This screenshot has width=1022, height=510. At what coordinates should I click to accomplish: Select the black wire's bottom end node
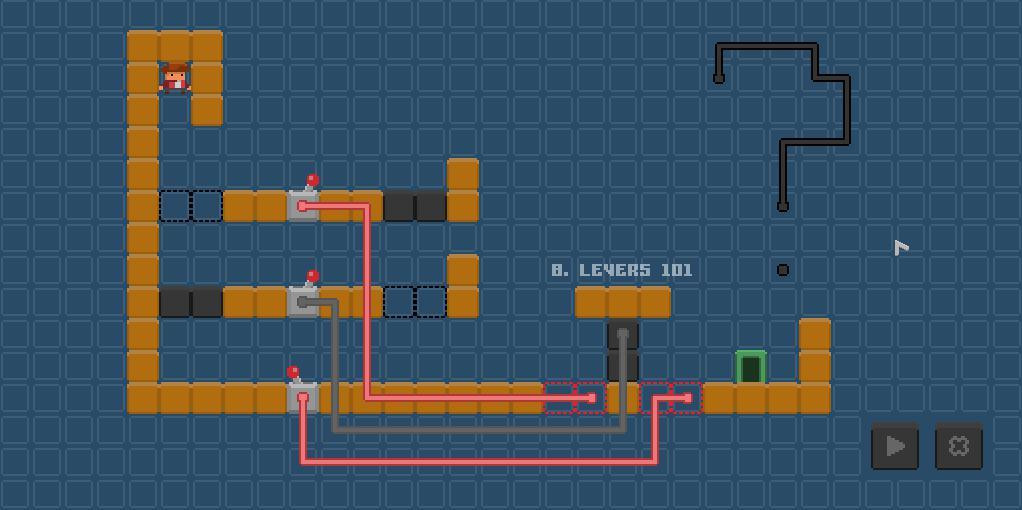click(783, 207)
